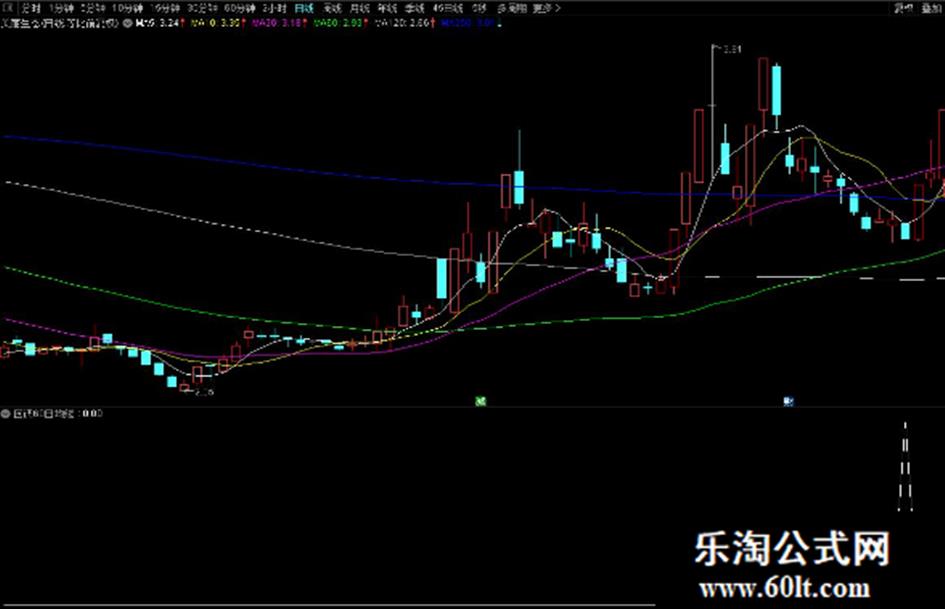Select the 2小时 period tab
Image resolution: width=945 pixels, height=609 pixels.
[x=274, y=8]
